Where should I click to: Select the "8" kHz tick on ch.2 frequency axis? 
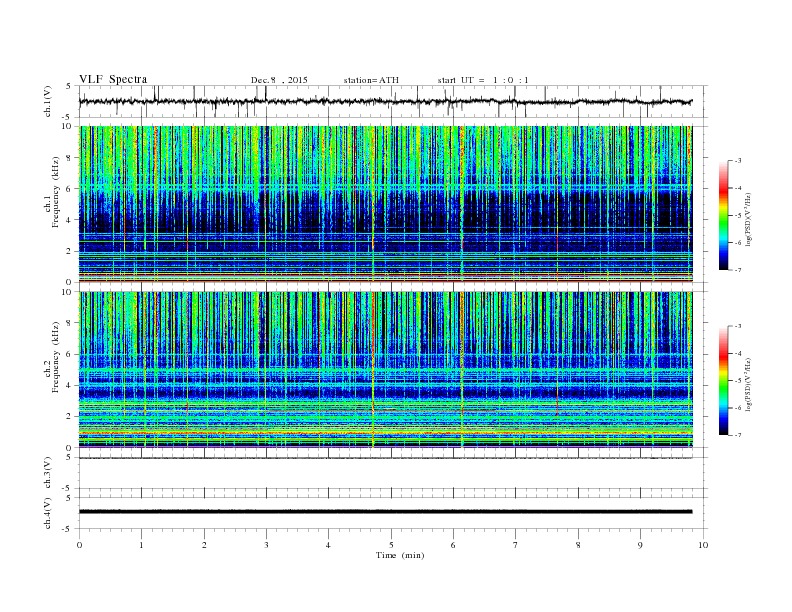(x=69, y=323)
